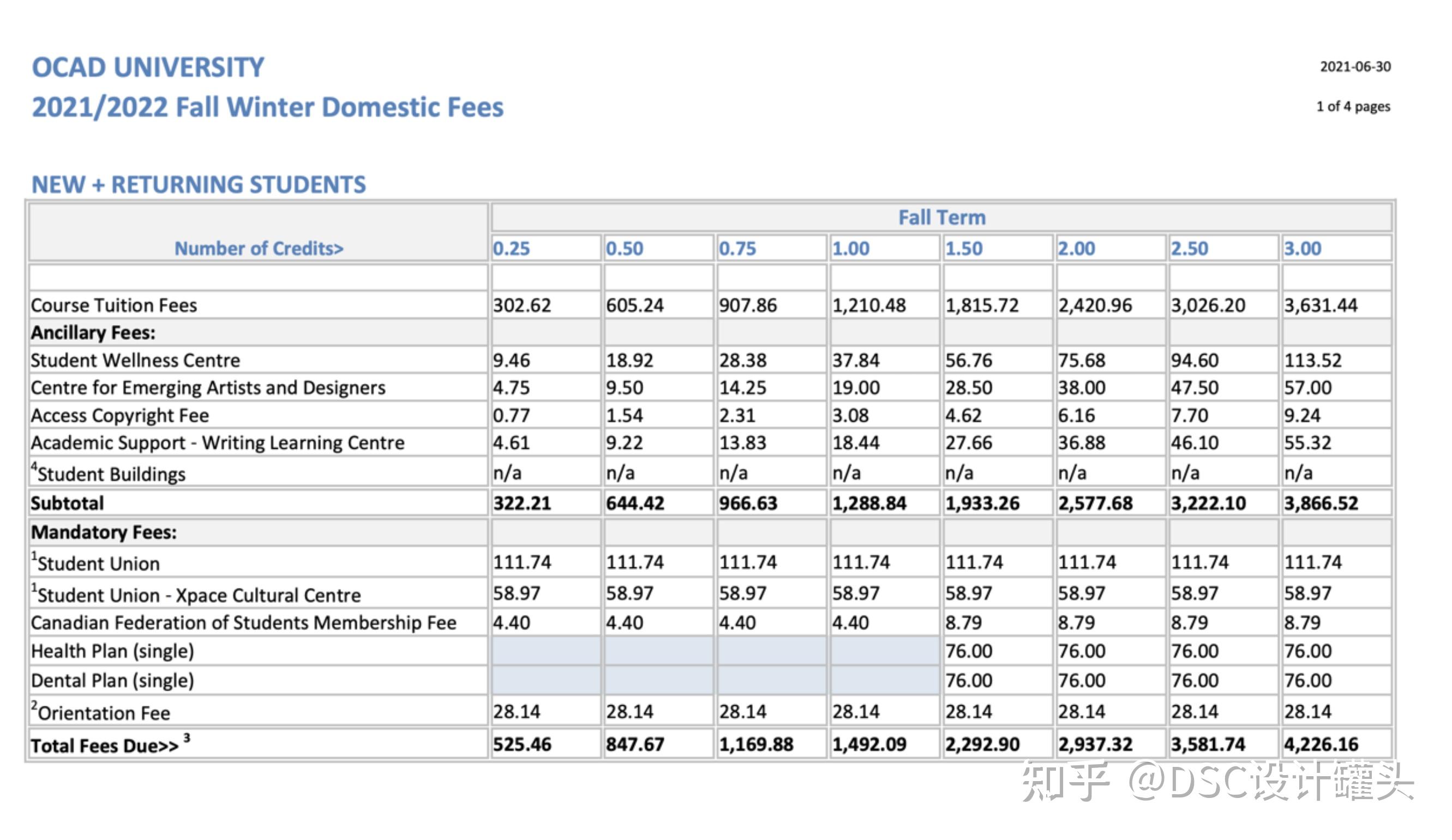Image resolution: width=1452 pixels, height=840 pixels.
Task: Select the 3.00 credits column header
Action: (1302, 248)
